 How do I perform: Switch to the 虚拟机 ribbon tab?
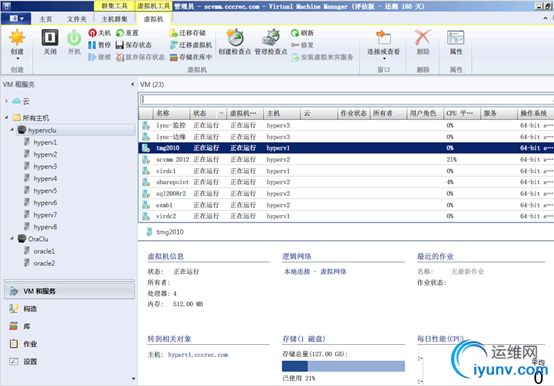tap(153, 19)
